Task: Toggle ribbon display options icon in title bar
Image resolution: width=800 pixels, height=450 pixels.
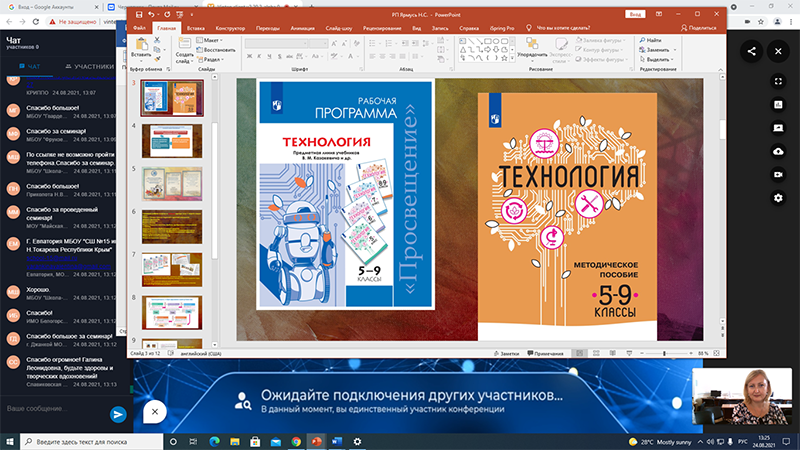Action: [659, 14]
